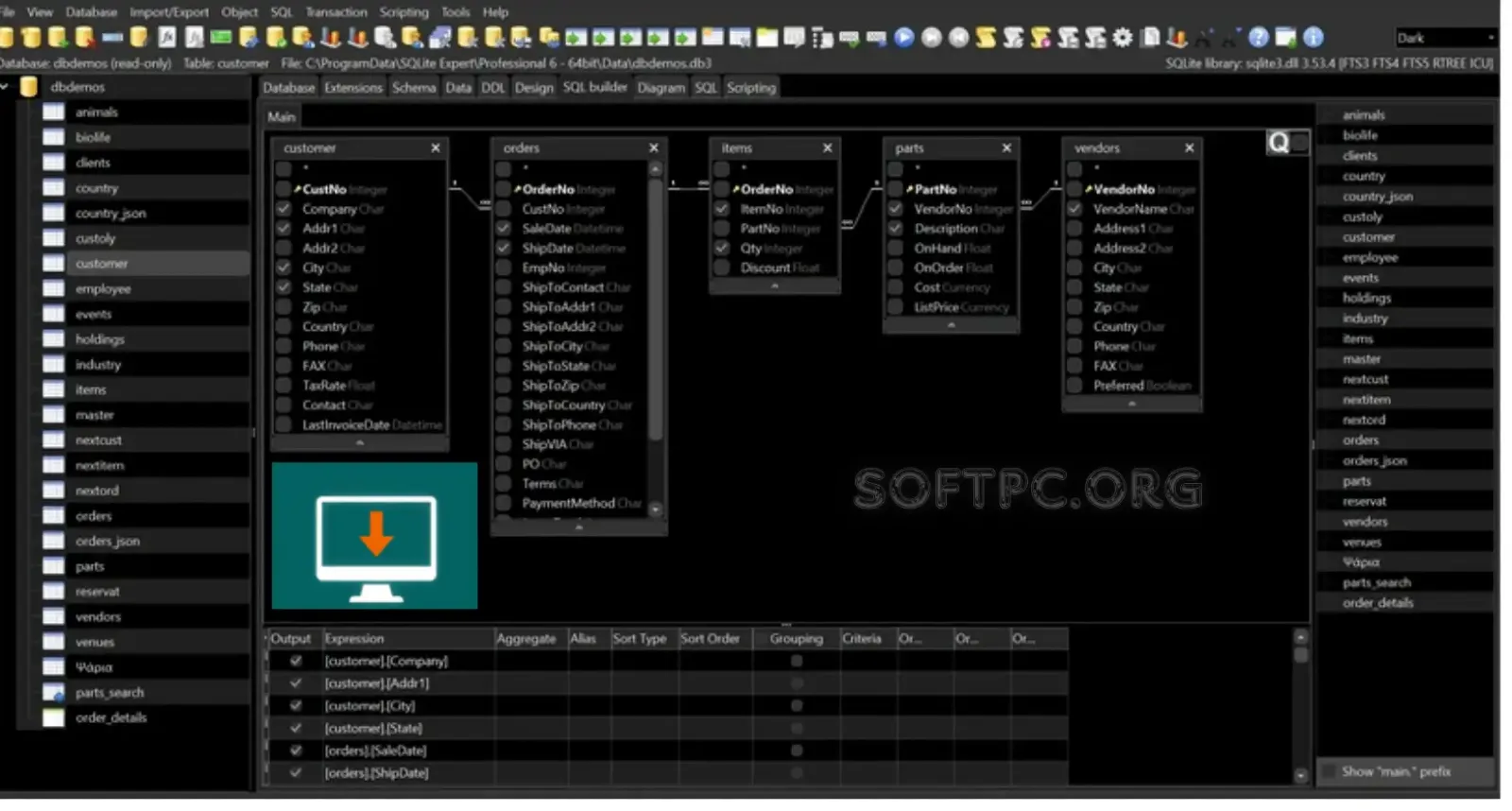Click the orders field list scroll-down arrow
The width and height of the screenshot is (1512, 811).
pyautogui.click(x=656, y=509)
